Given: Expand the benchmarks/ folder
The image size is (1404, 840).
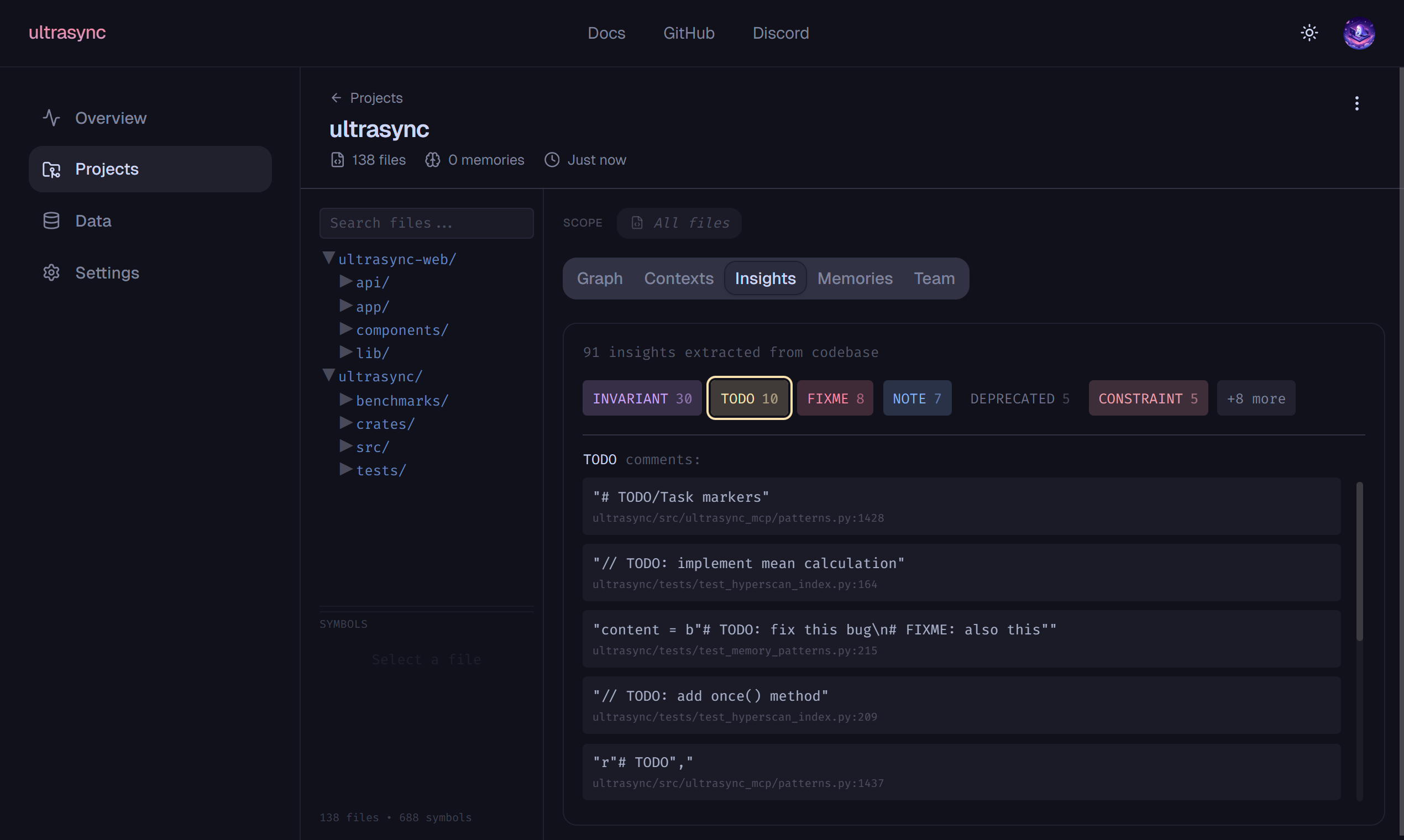Looking at the screenshot, I should point(345,400).
